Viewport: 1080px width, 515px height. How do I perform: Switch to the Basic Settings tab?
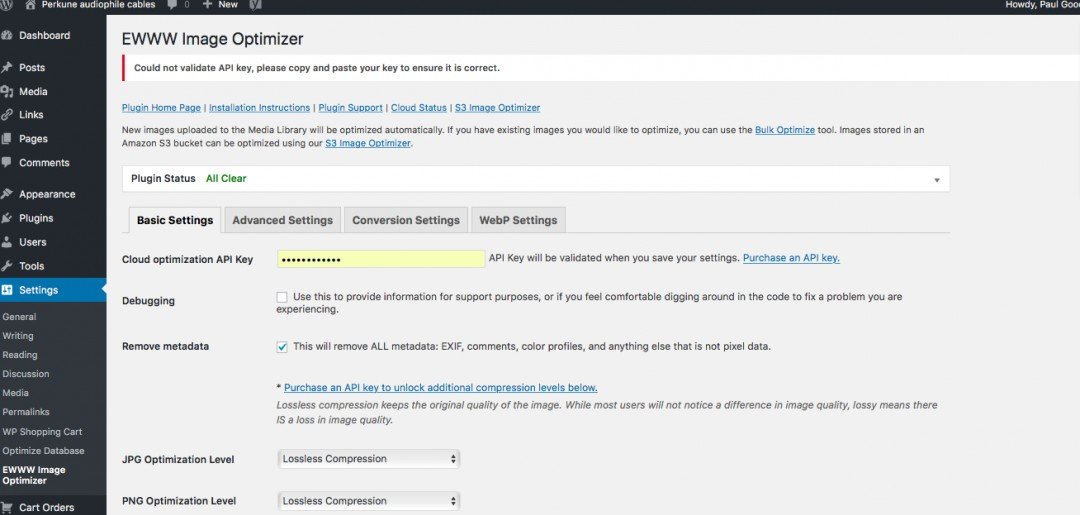(x=175, y=220)
